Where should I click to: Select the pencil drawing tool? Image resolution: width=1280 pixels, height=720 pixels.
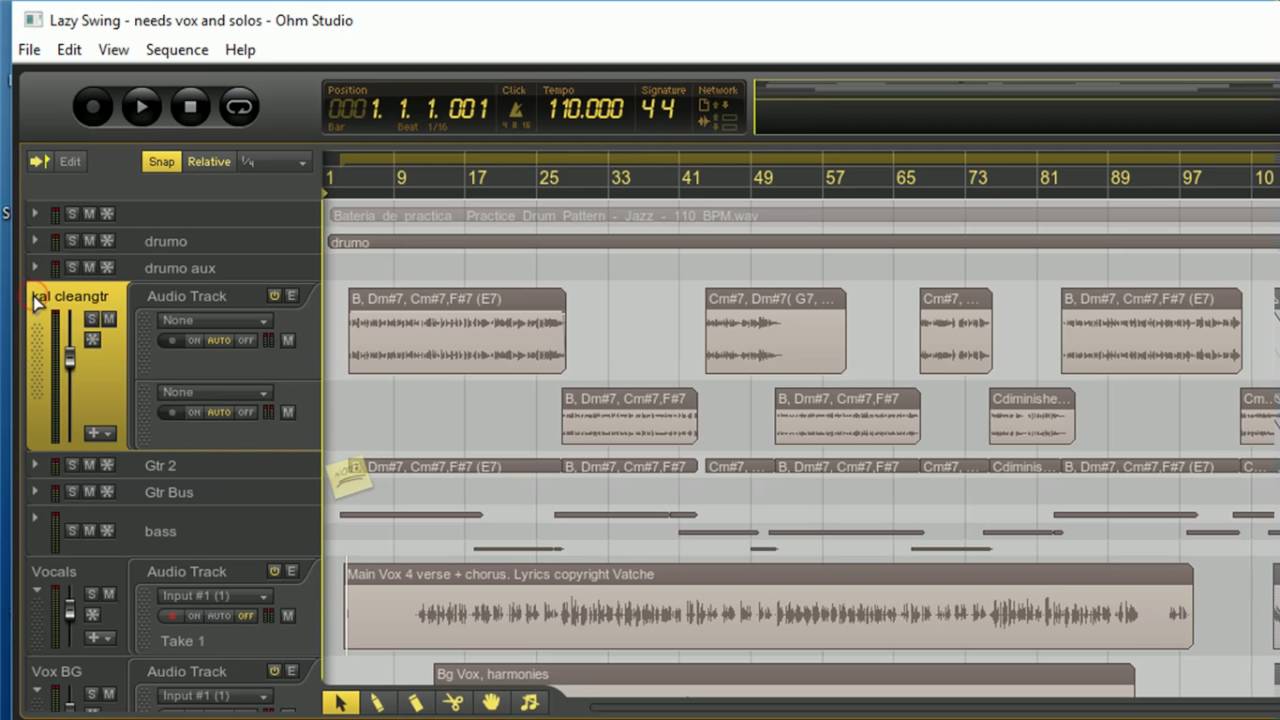(378, 702)
